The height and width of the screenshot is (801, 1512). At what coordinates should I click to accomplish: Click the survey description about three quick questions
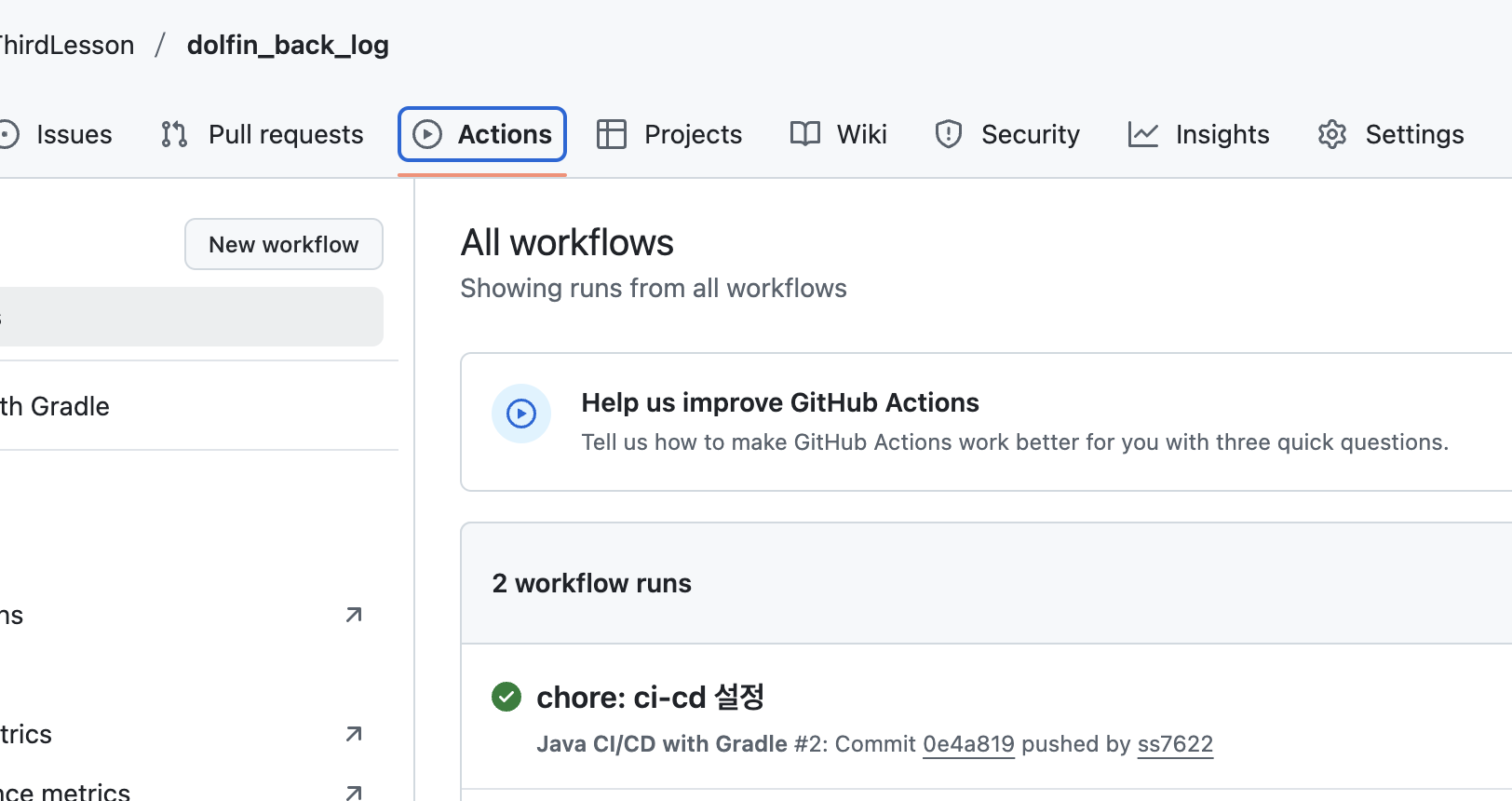pos(1015,442)
